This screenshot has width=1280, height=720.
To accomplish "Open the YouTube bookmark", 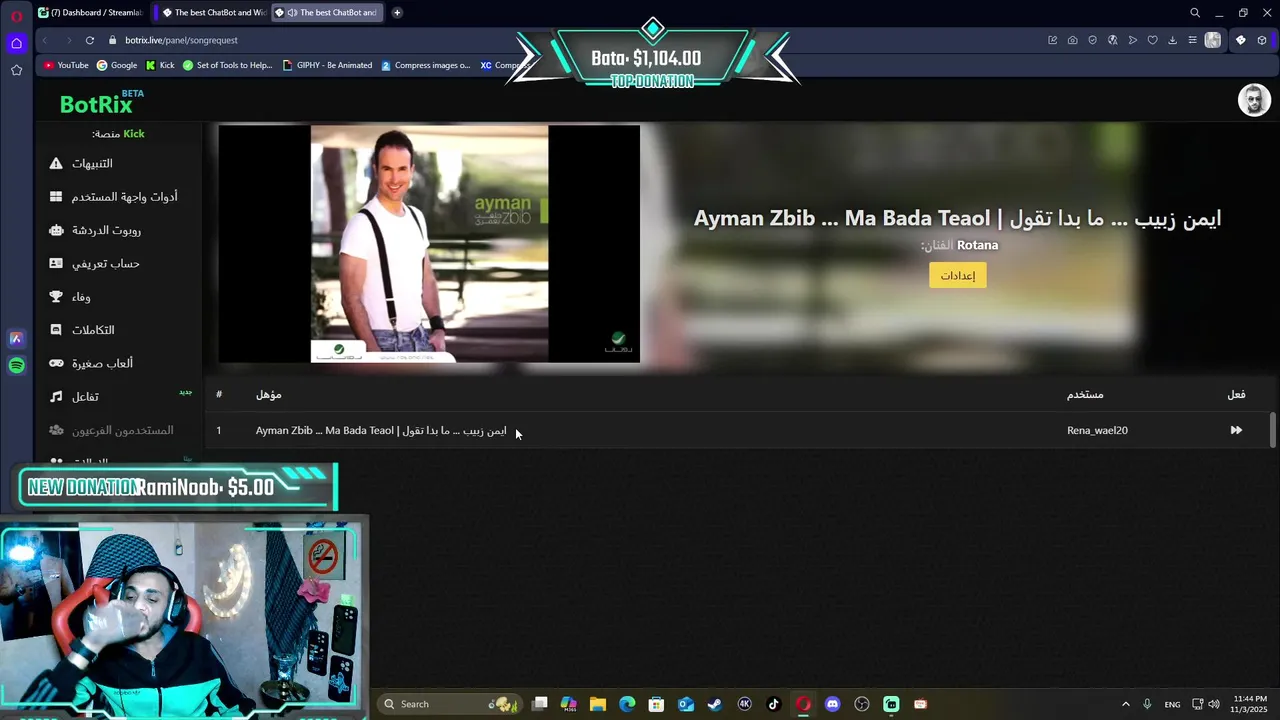I will (x=66, y=65).
